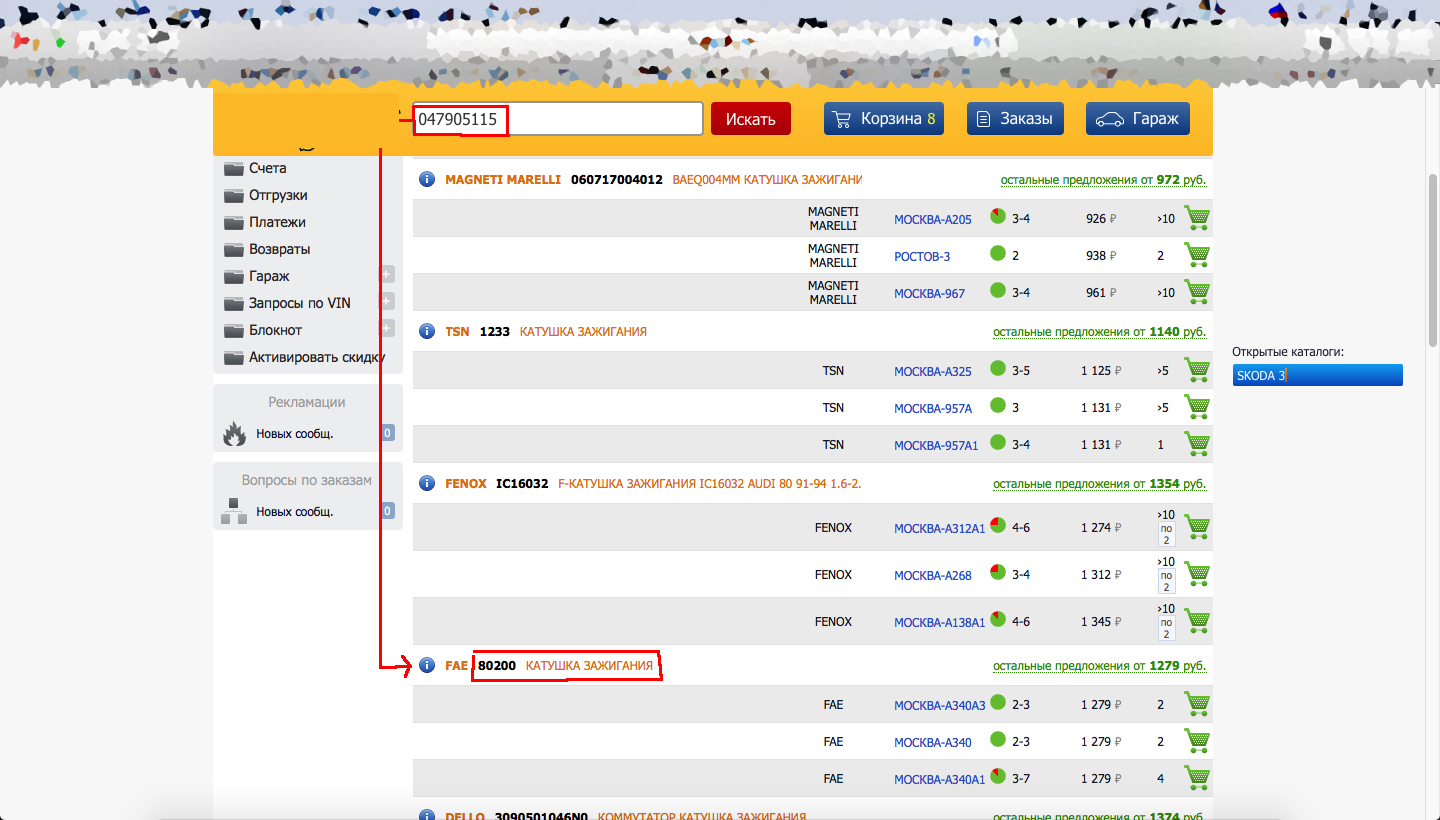
Task: Open Рекламации new messages count
Action: [387, 433]
